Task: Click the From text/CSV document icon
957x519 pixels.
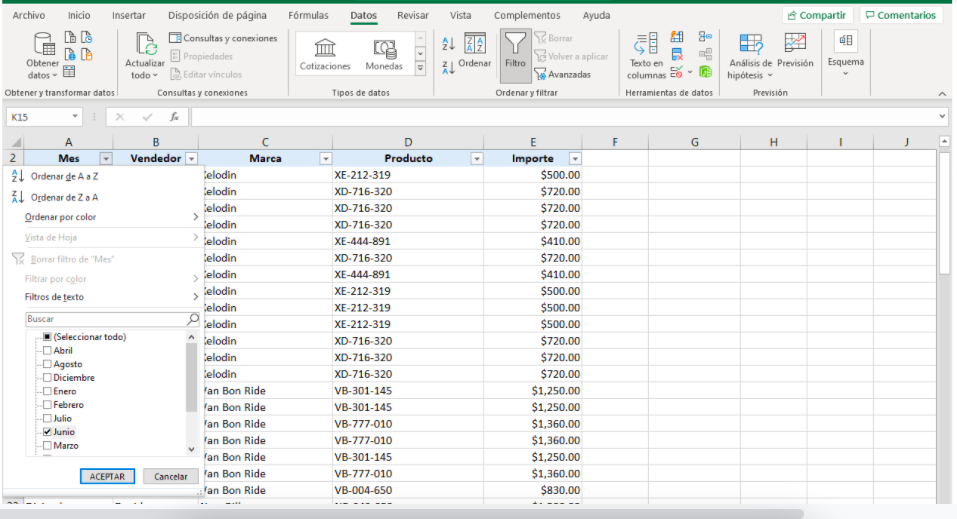Action: 70,38
